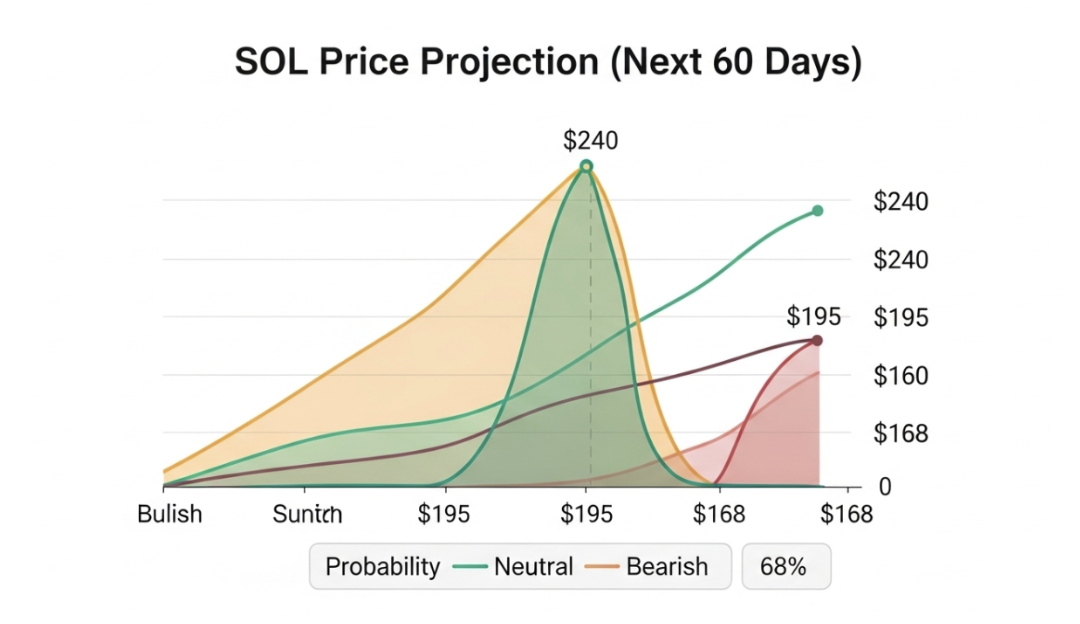Click the dark red line's endpoint dot

(817, 341)
